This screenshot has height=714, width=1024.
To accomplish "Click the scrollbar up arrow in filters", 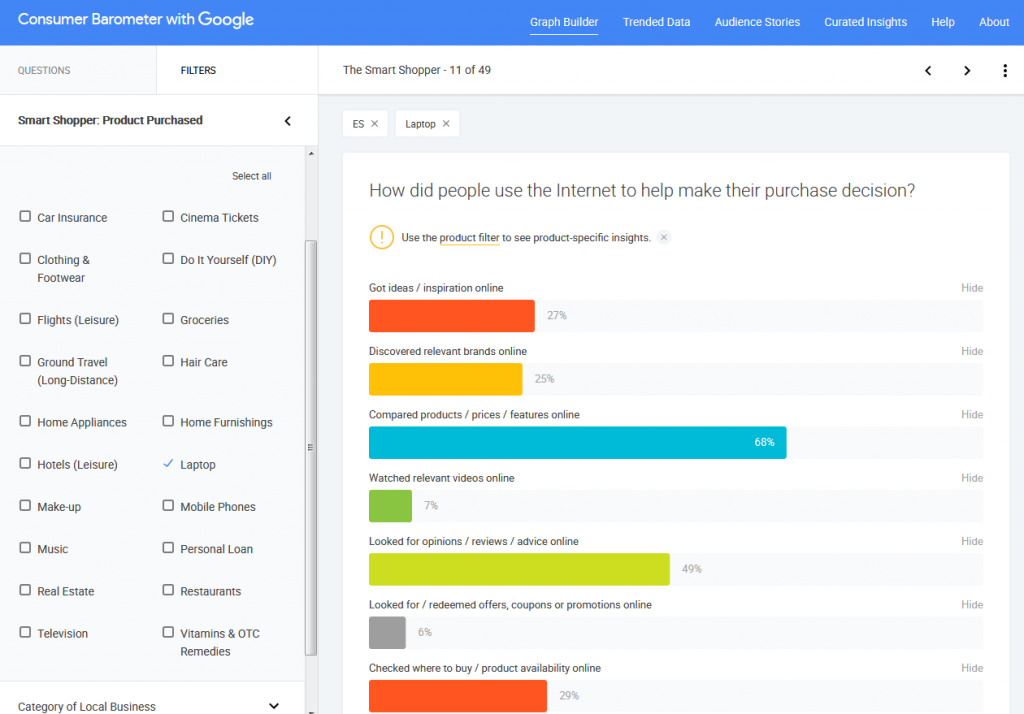I will click(x=311, y=154).
